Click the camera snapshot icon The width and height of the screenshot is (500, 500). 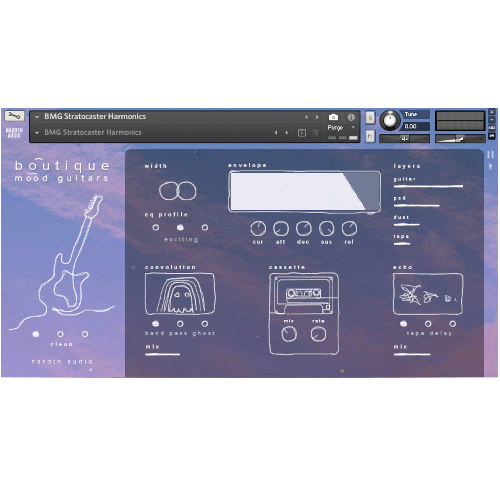pos(333,117)
